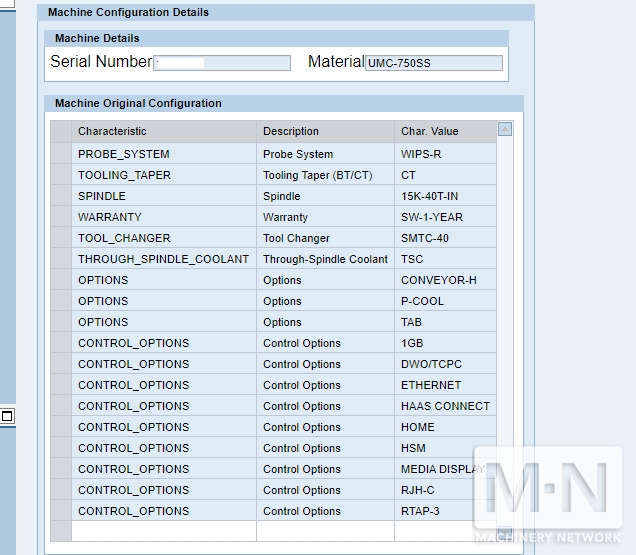Click the Tooling Taper (BT/CT) description cell
The width and height of the screenshot is (636, 555).
[x=325, y=175]
